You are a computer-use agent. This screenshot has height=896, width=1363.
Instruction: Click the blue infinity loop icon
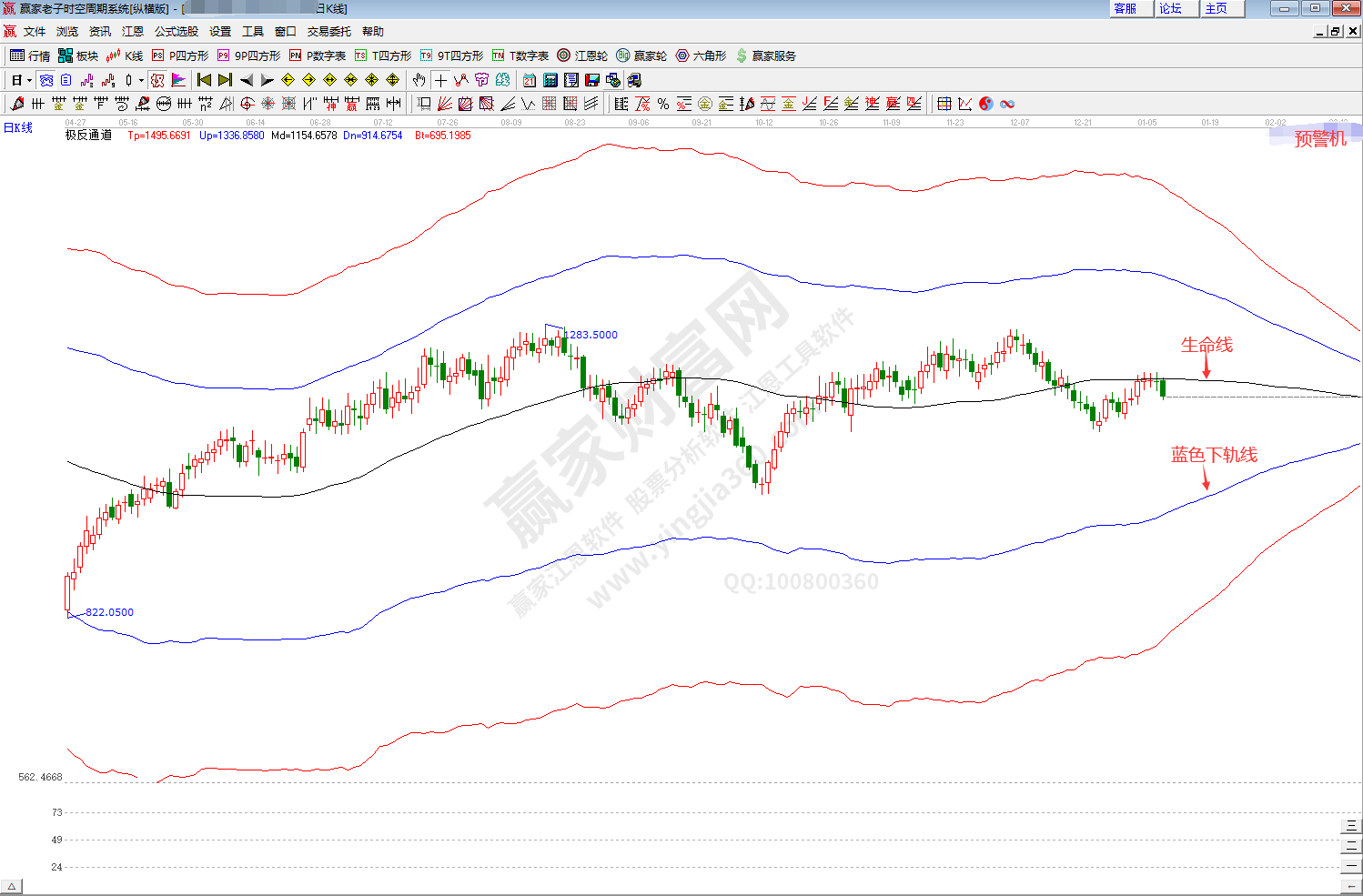click(x=1007, y=104)
